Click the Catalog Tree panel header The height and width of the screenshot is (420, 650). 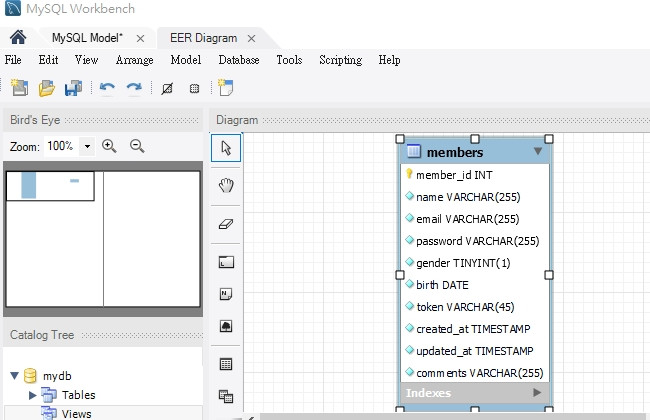click(103, 335)
